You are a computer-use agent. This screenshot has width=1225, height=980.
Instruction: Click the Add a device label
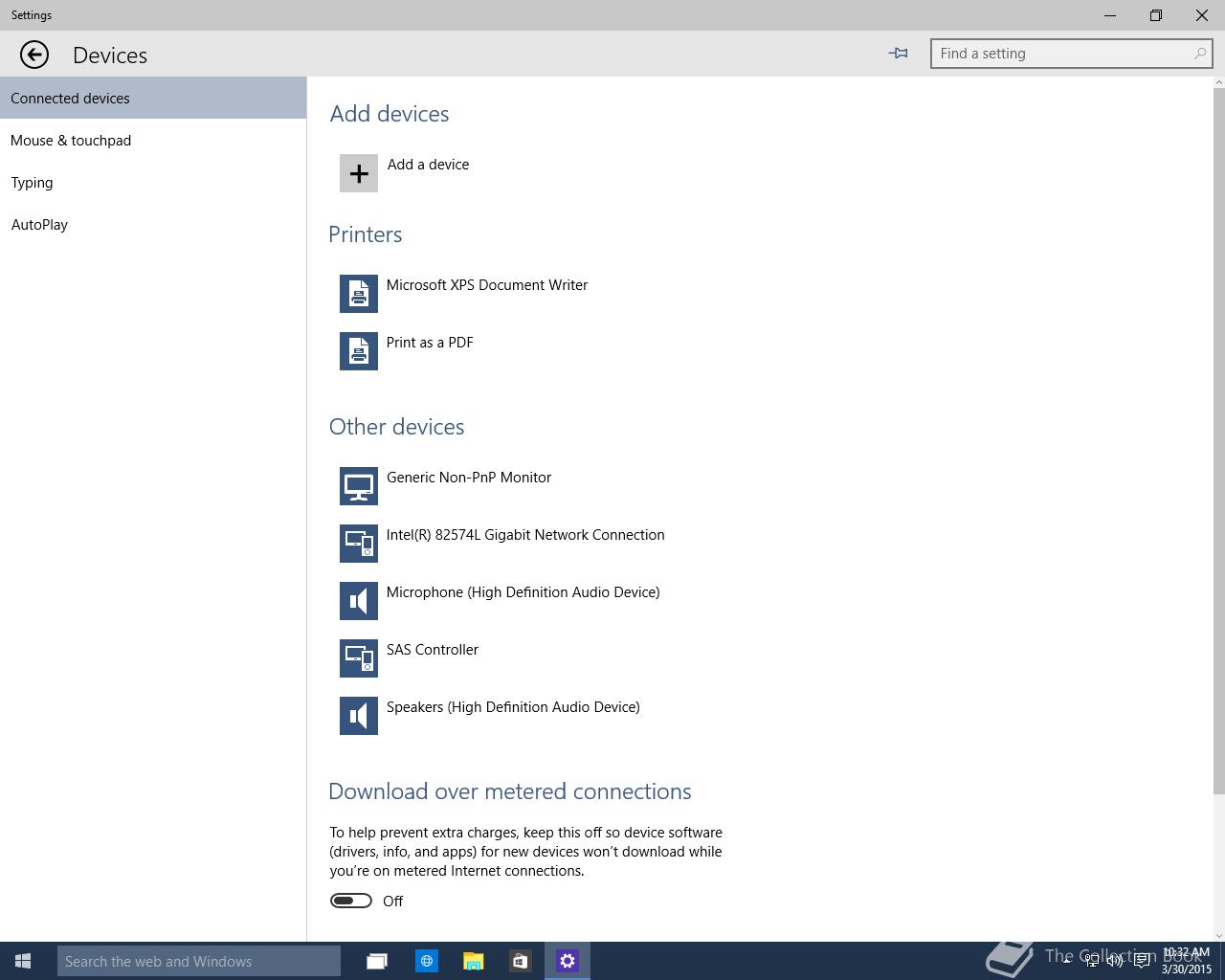(428, 165)
